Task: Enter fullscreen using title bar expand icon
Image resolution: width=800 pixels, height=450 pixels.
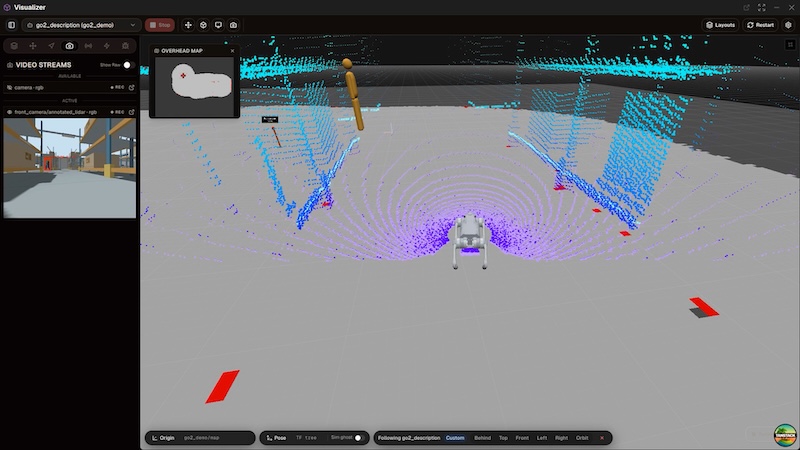Action: click(x=762, y=7)
